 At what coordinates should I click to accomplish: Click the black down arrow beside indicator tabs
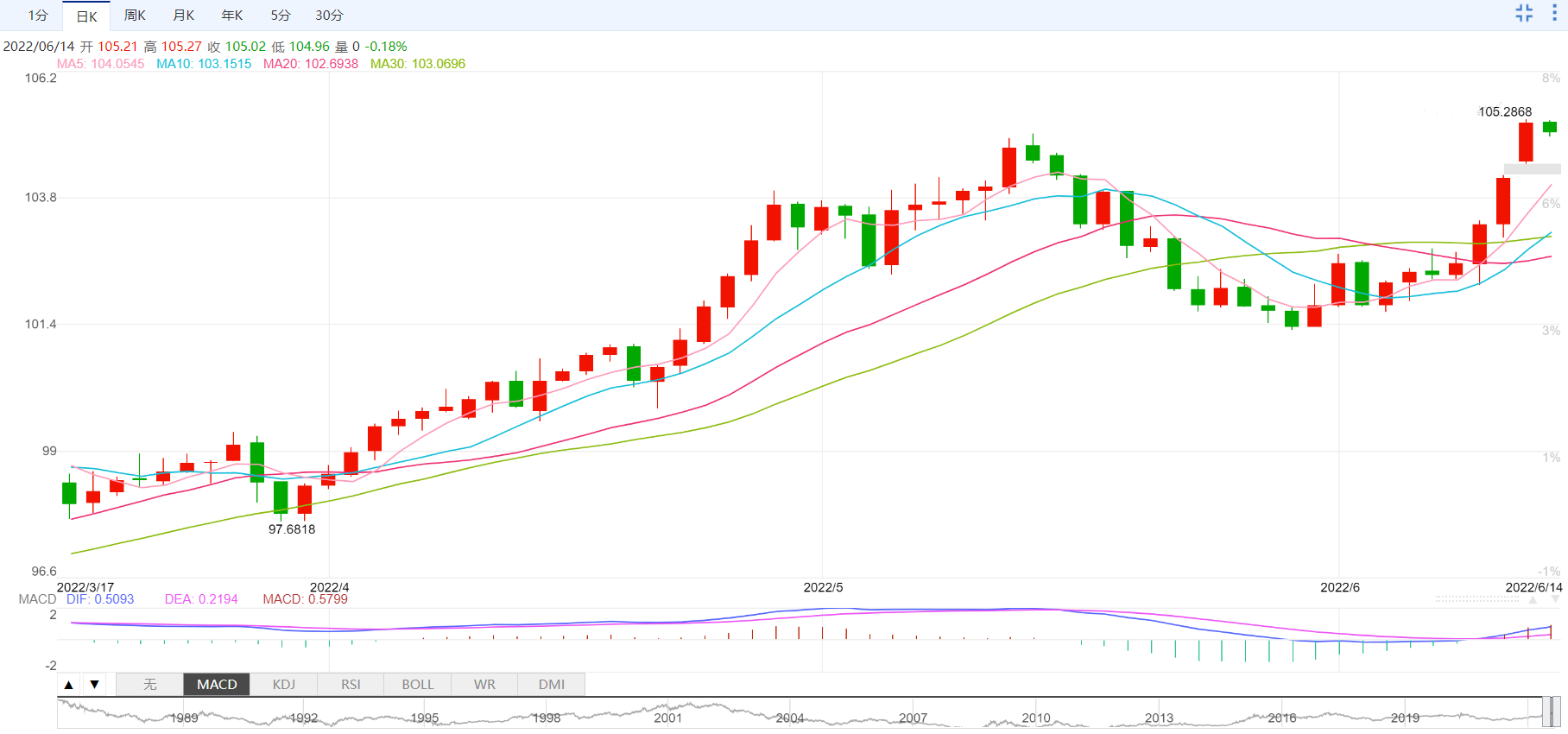[x=94, y=685]
